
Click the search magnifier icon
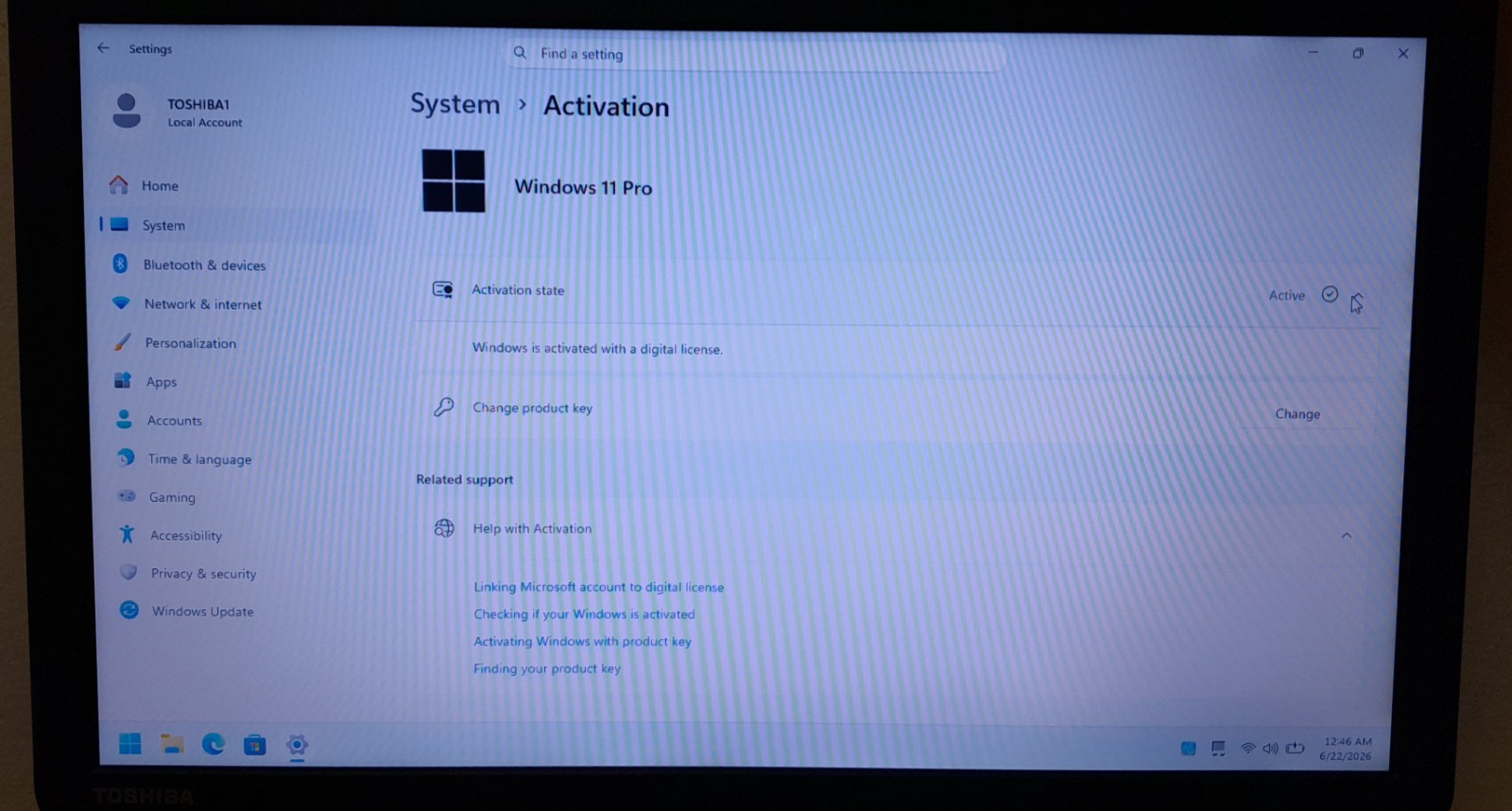(520, 53)
